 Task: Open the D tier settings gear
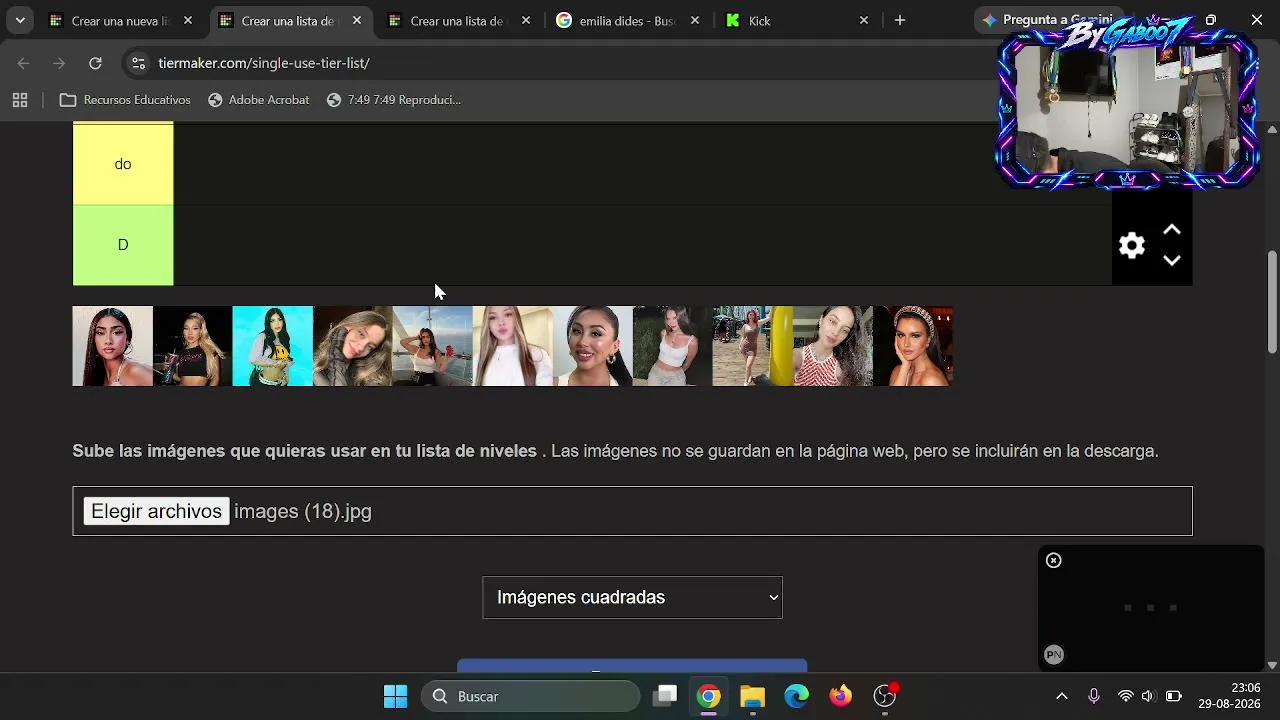pyautogui.click(x=1132, y=245)
